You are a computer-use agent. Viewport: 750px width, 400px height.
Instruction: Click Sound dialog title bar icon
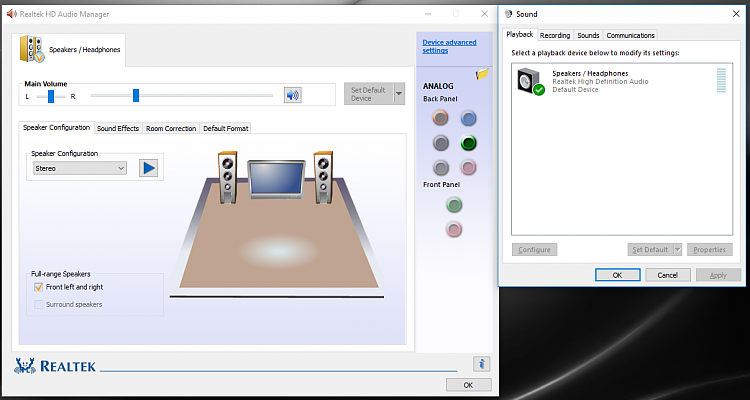point(508,14)
